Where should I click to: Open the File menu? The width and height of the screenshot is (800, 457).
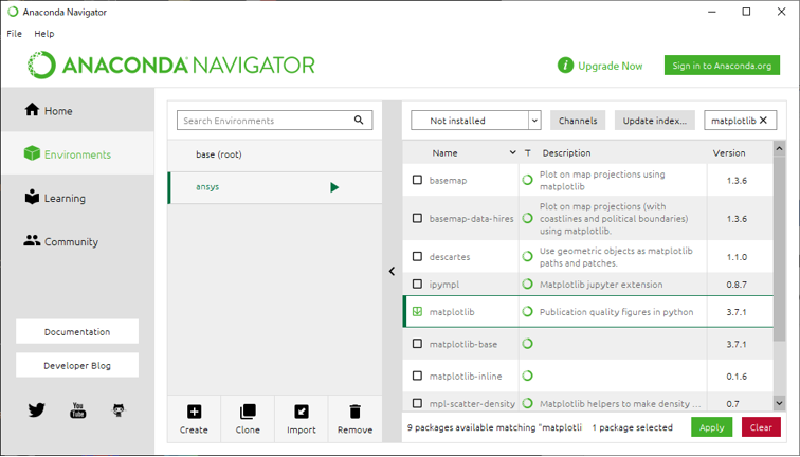coord(14,34)
